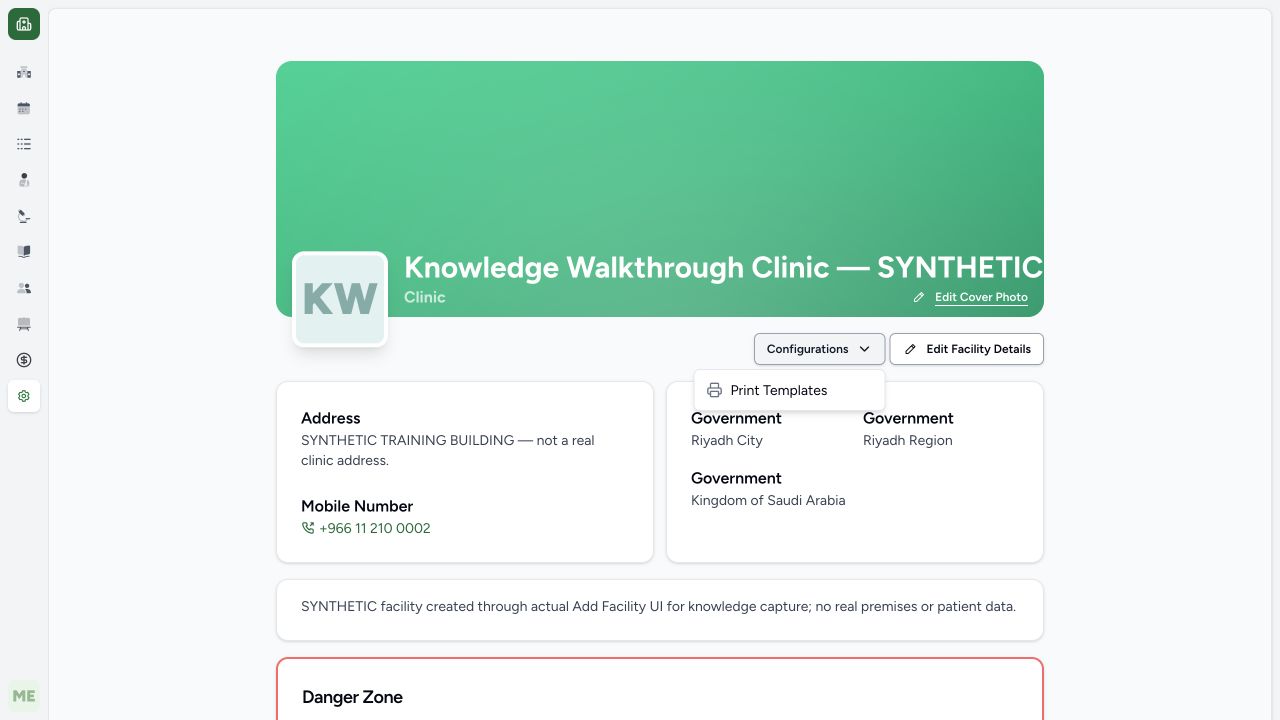
Task: Click the Riyadh Region value
Action: [908, 440]
